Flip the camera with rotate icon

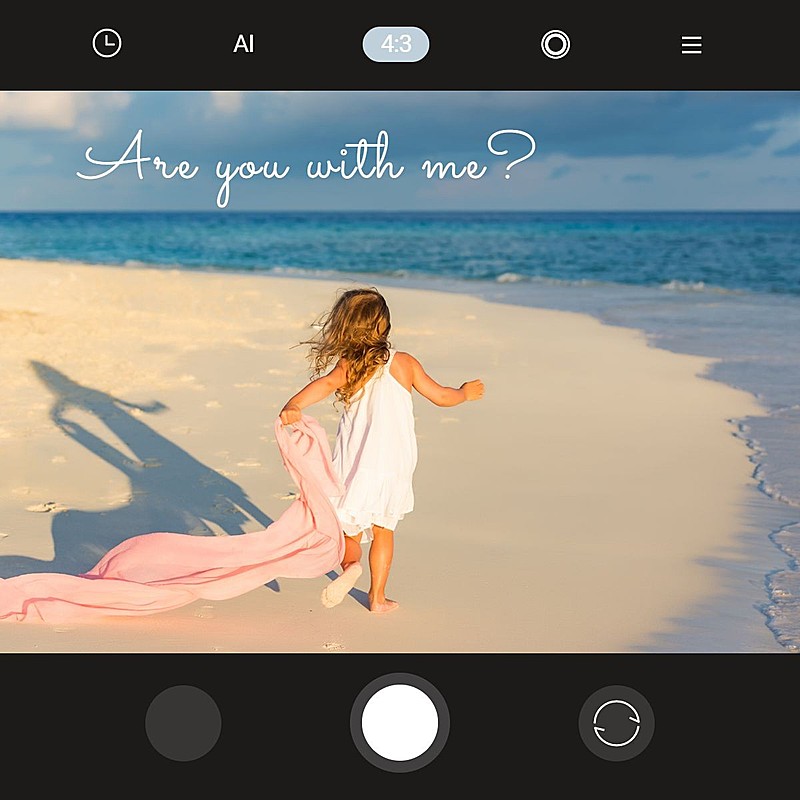pos(616,723)
